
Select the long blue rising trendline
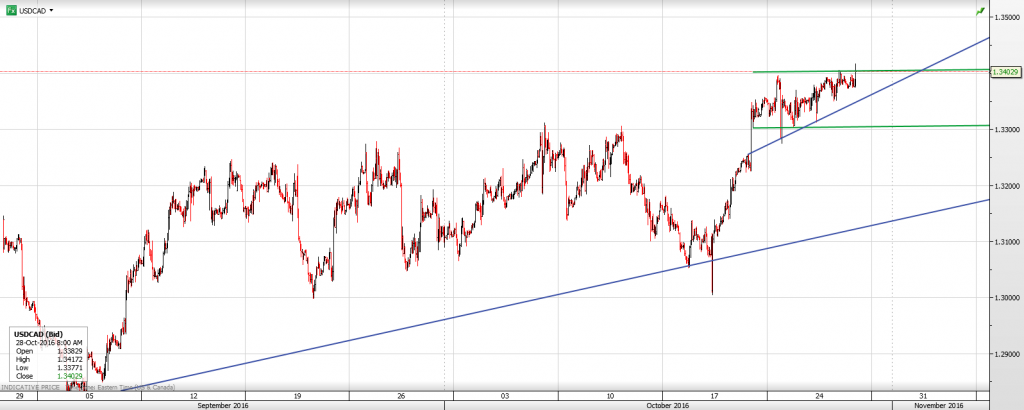500,297
